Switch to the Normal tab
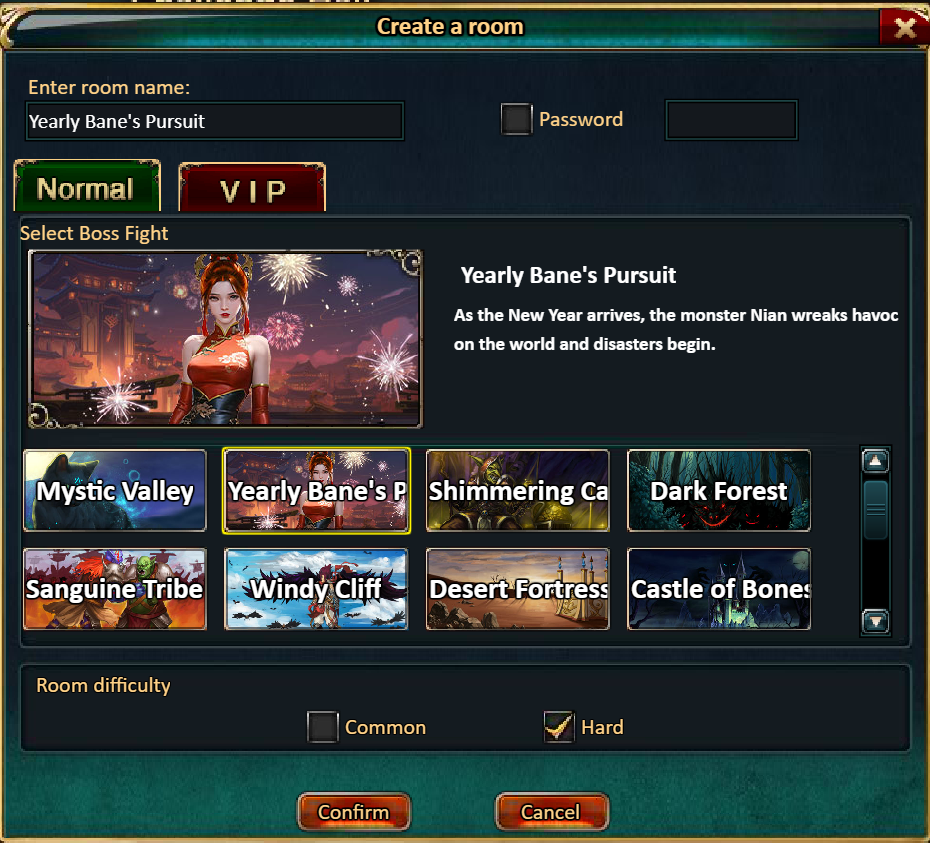This screenshot has height=843, width=930. point(87,186)
